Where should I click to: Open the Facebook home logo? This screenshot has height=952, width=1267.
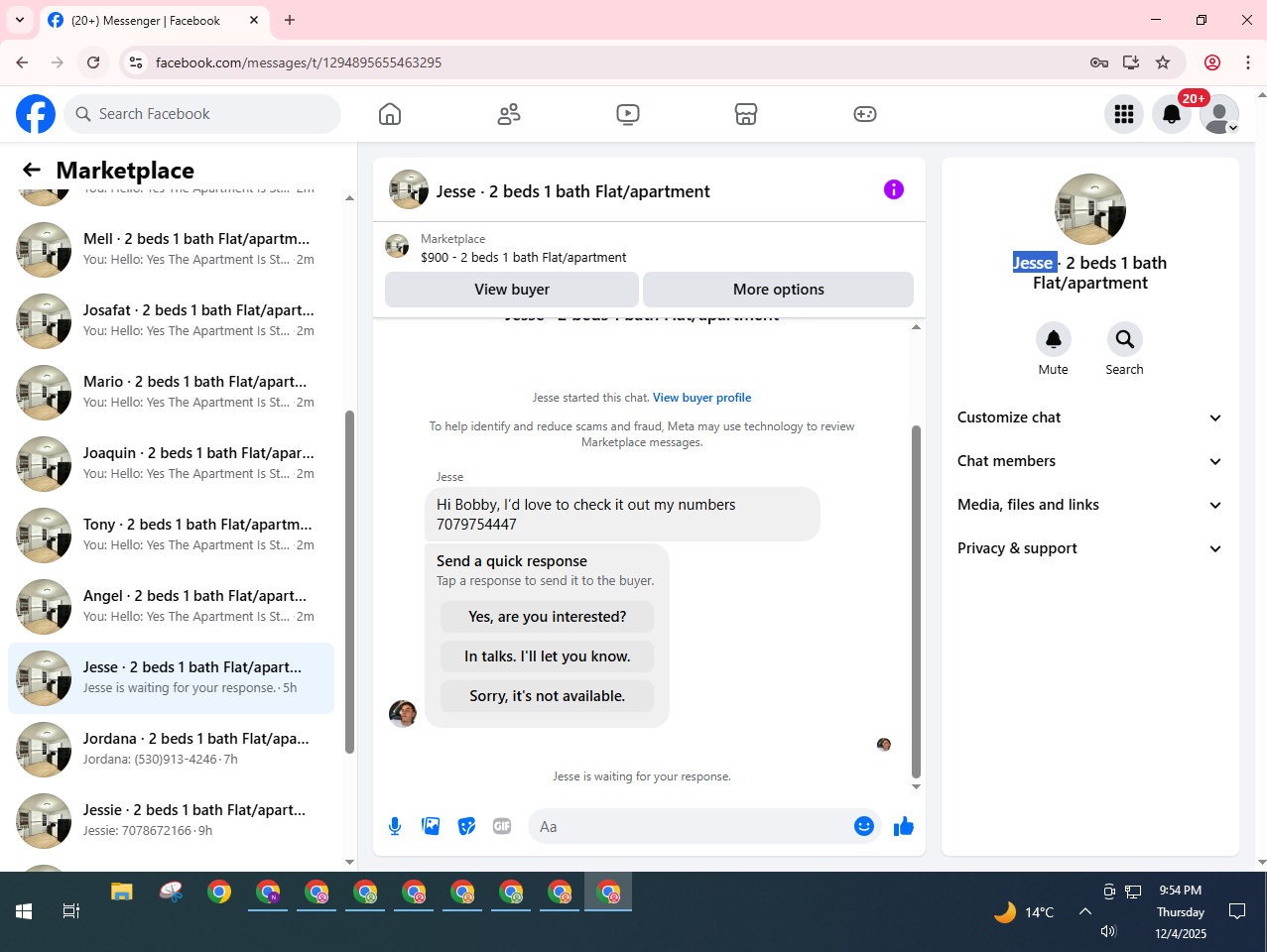pos(36,114)
